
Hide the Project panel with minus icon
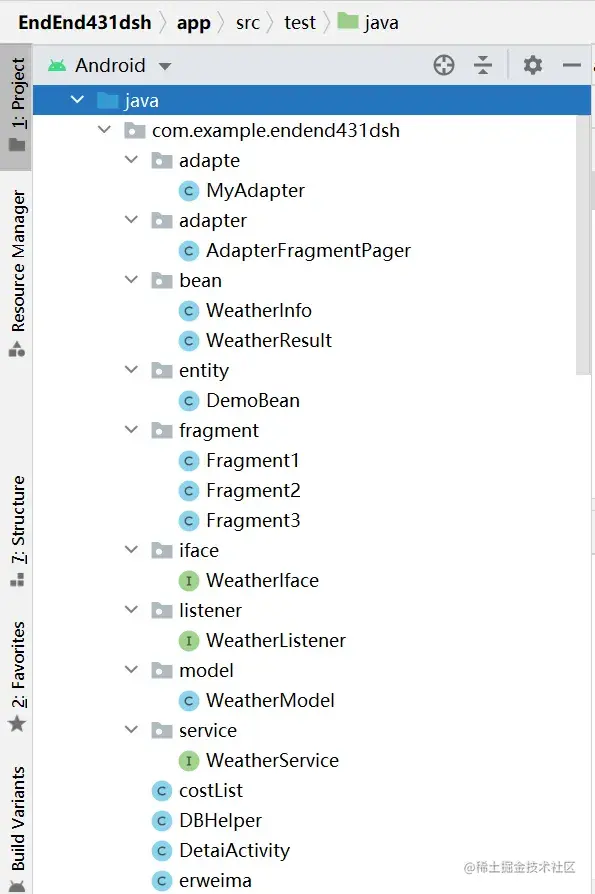[572, 65]
